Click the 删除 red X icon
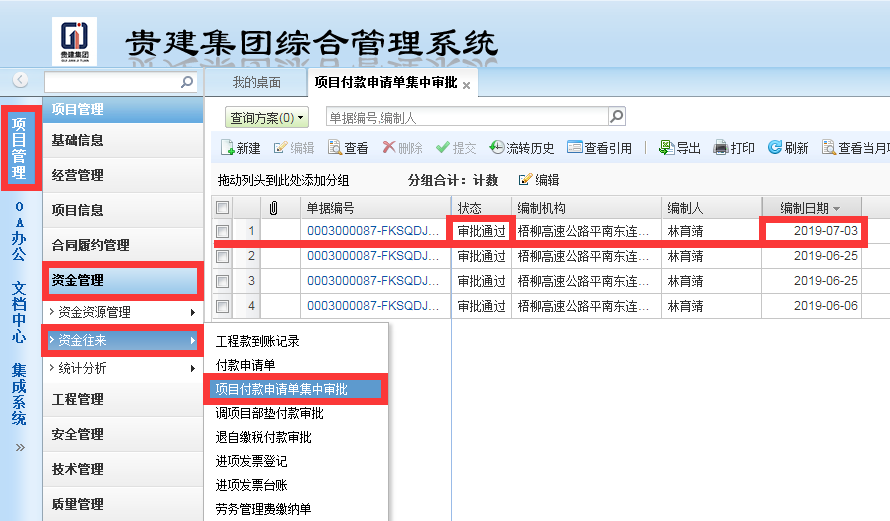This screenshot has width=890, height=521. click(x=389, y=148)
